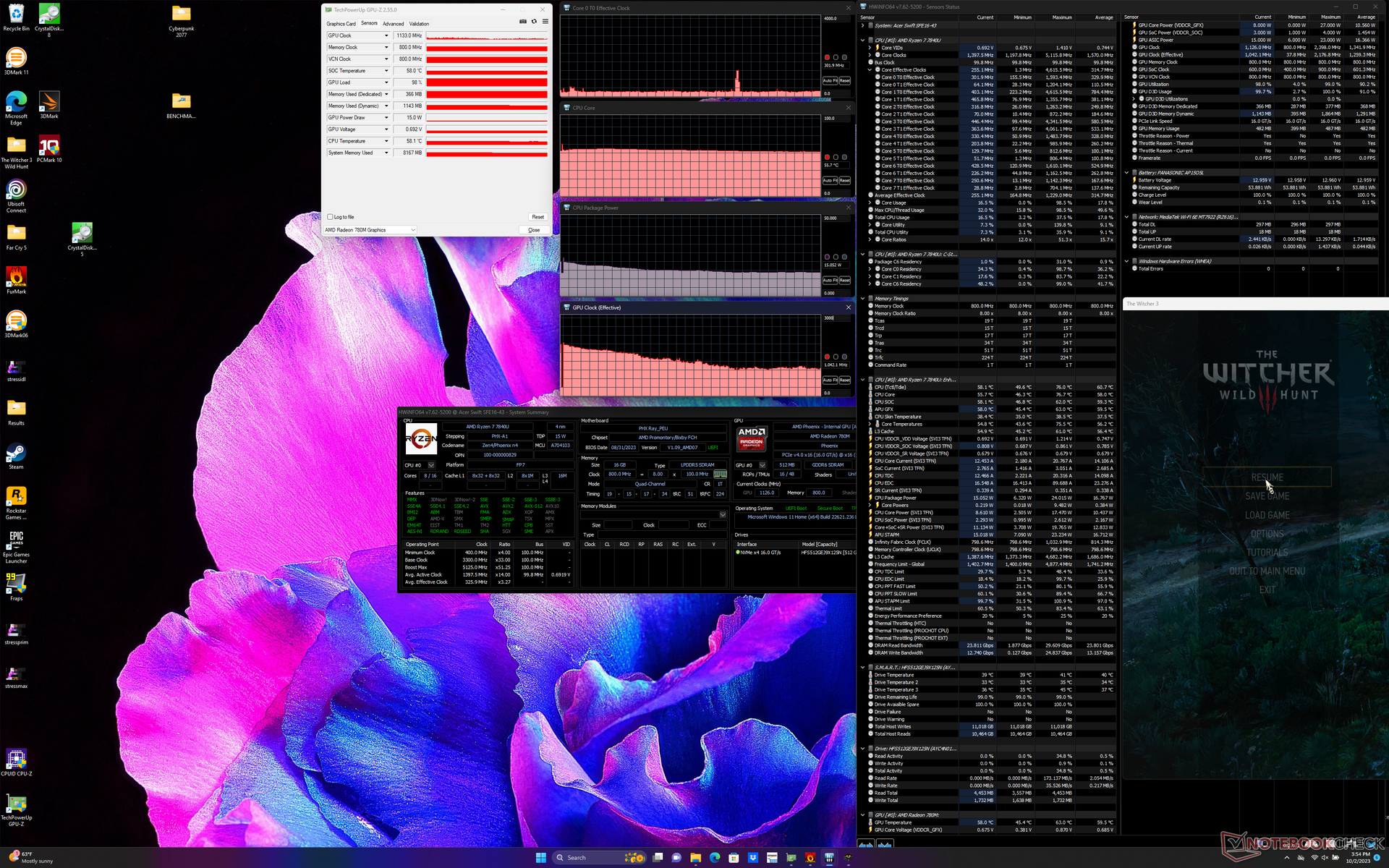Select middle radio button in Core 0 graph
The width and height of the screenshot is (1389, 868).
click(836, 57)
